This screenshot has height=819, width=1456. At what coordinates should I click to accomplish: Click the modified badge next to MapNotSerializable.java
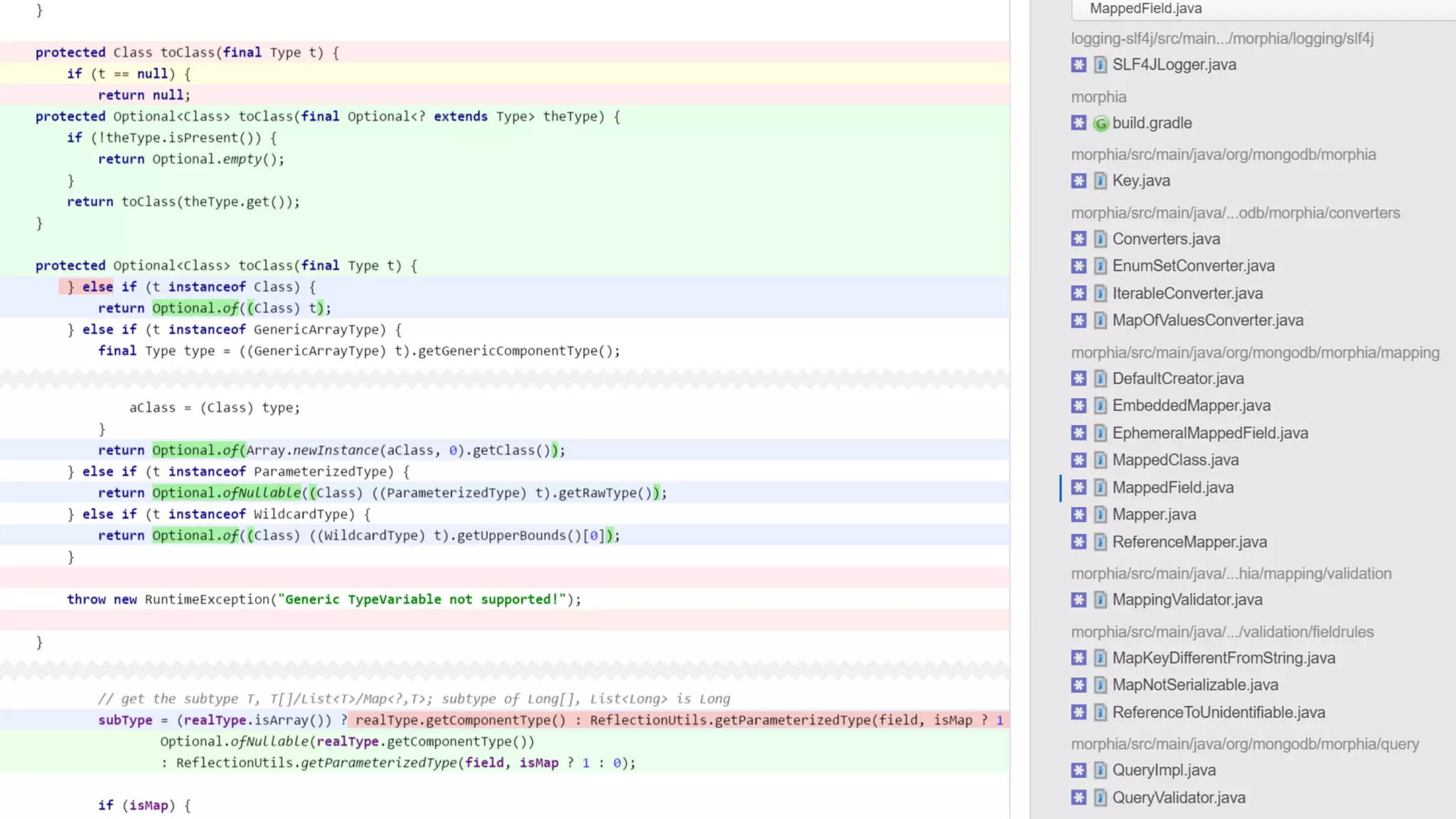[x=1078, y=685]
